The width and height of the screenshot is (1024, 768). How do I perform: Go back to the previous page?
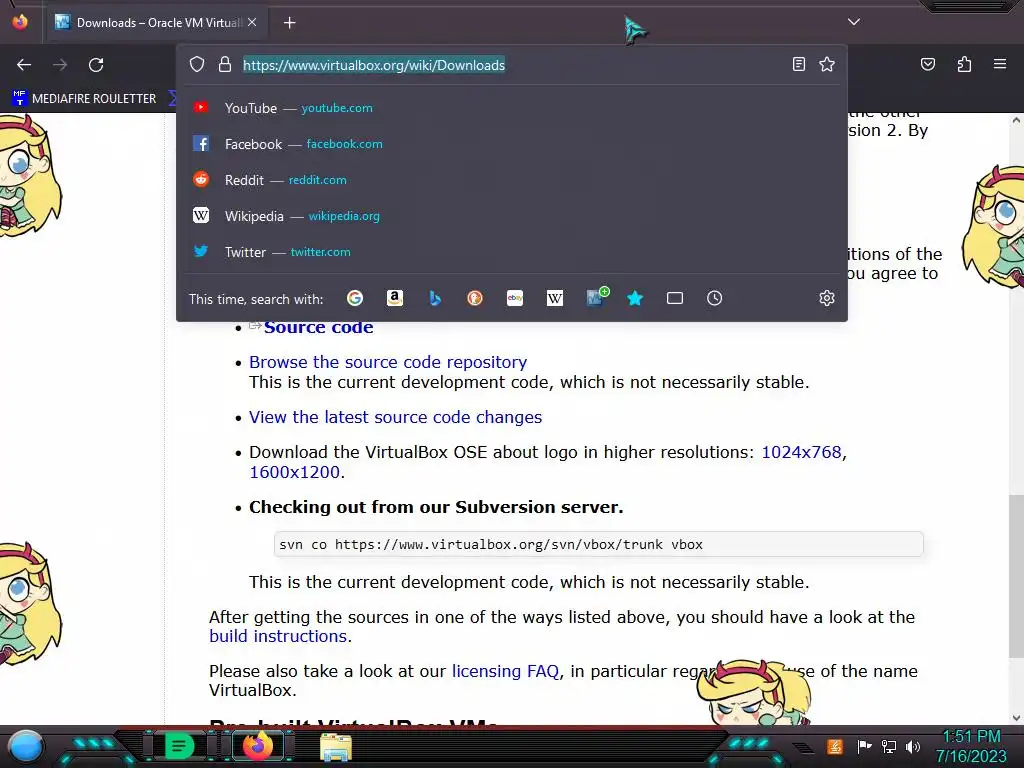(24, 65)
